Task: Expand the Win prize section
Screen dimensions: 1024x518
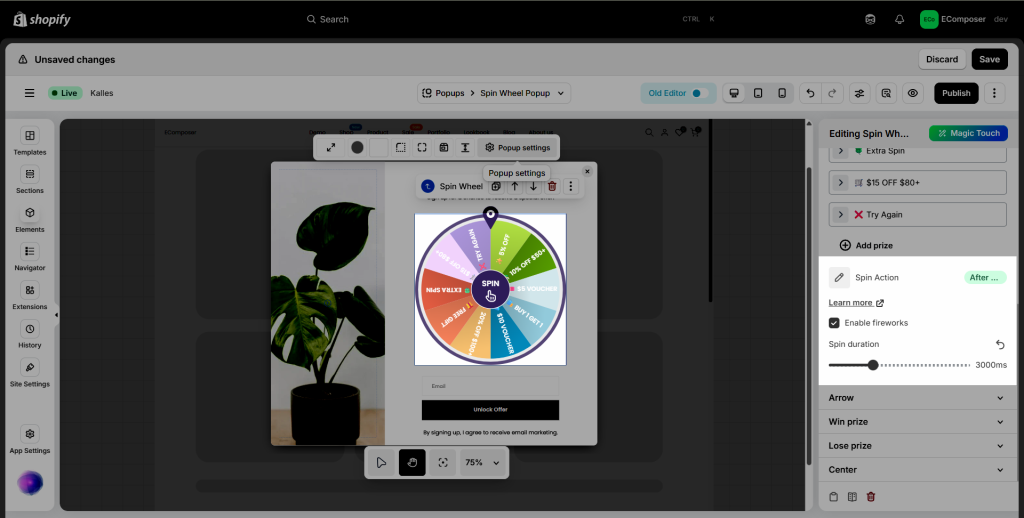Action: (x=917, y=422)
